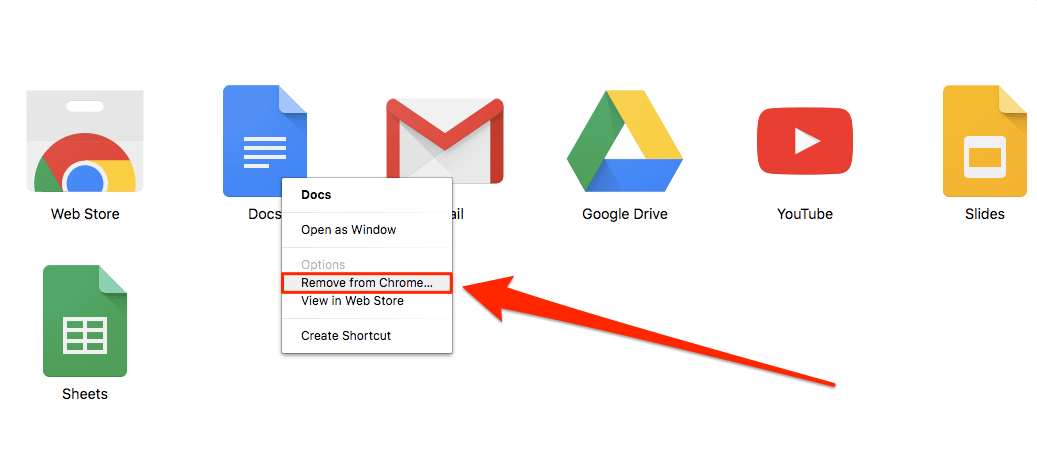Viewport: 1037px width, 476px height.
Task: Launch the Sheets app icon
Action: tap(85, 321)
